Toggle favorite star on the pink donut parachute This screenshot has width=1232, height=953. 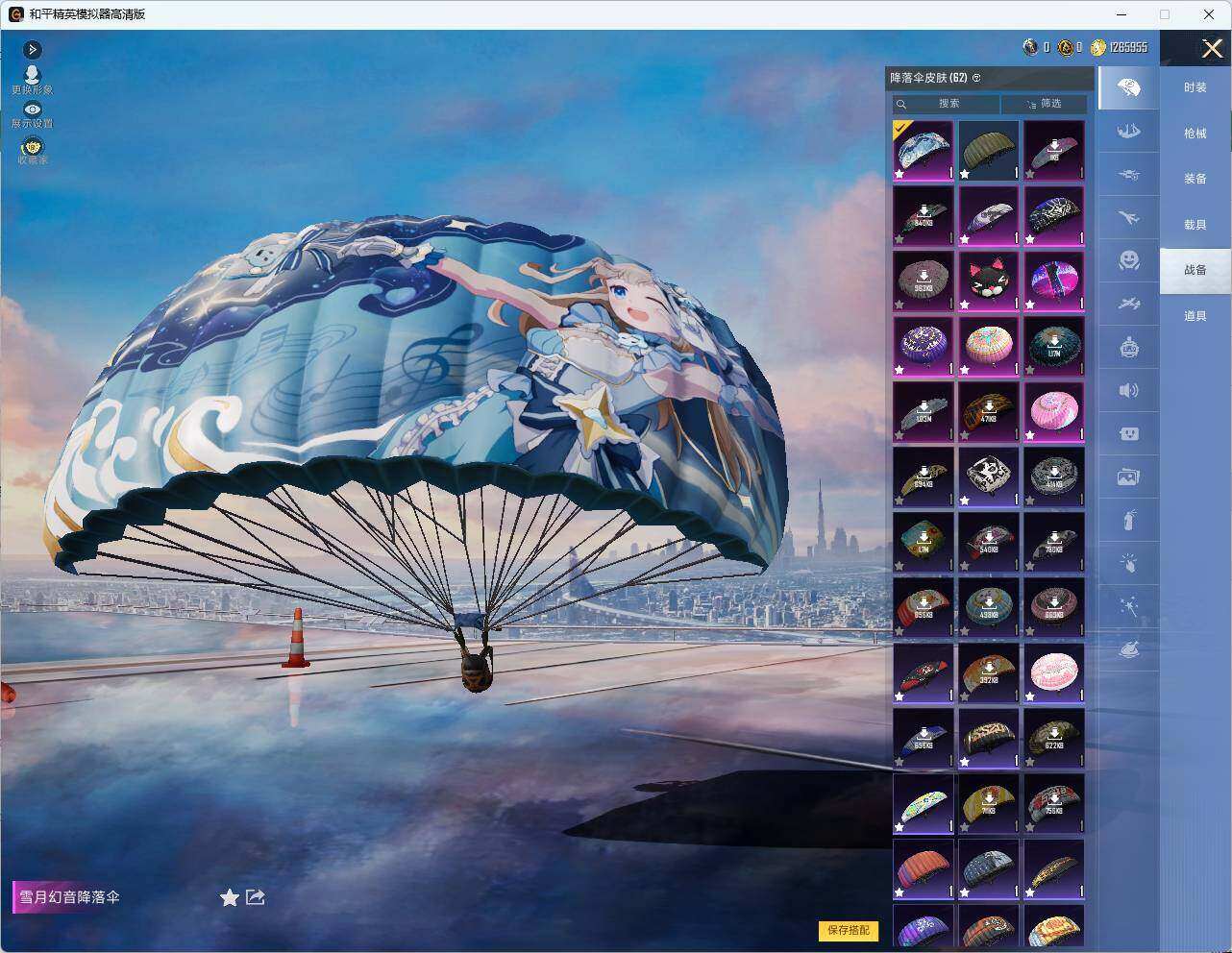click(x=1030, y=435)
